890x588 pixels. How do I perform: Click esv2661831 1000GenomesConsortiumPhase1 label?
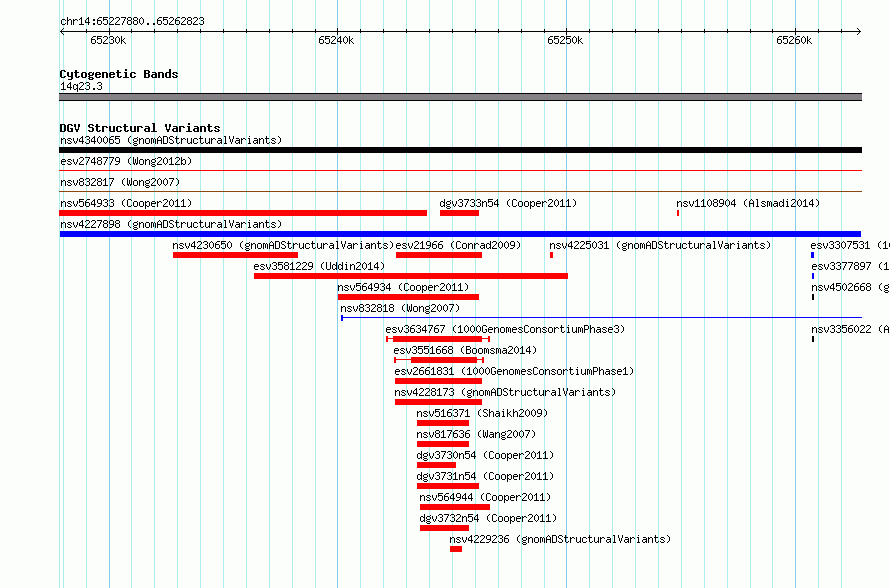(x=514, y=371)
